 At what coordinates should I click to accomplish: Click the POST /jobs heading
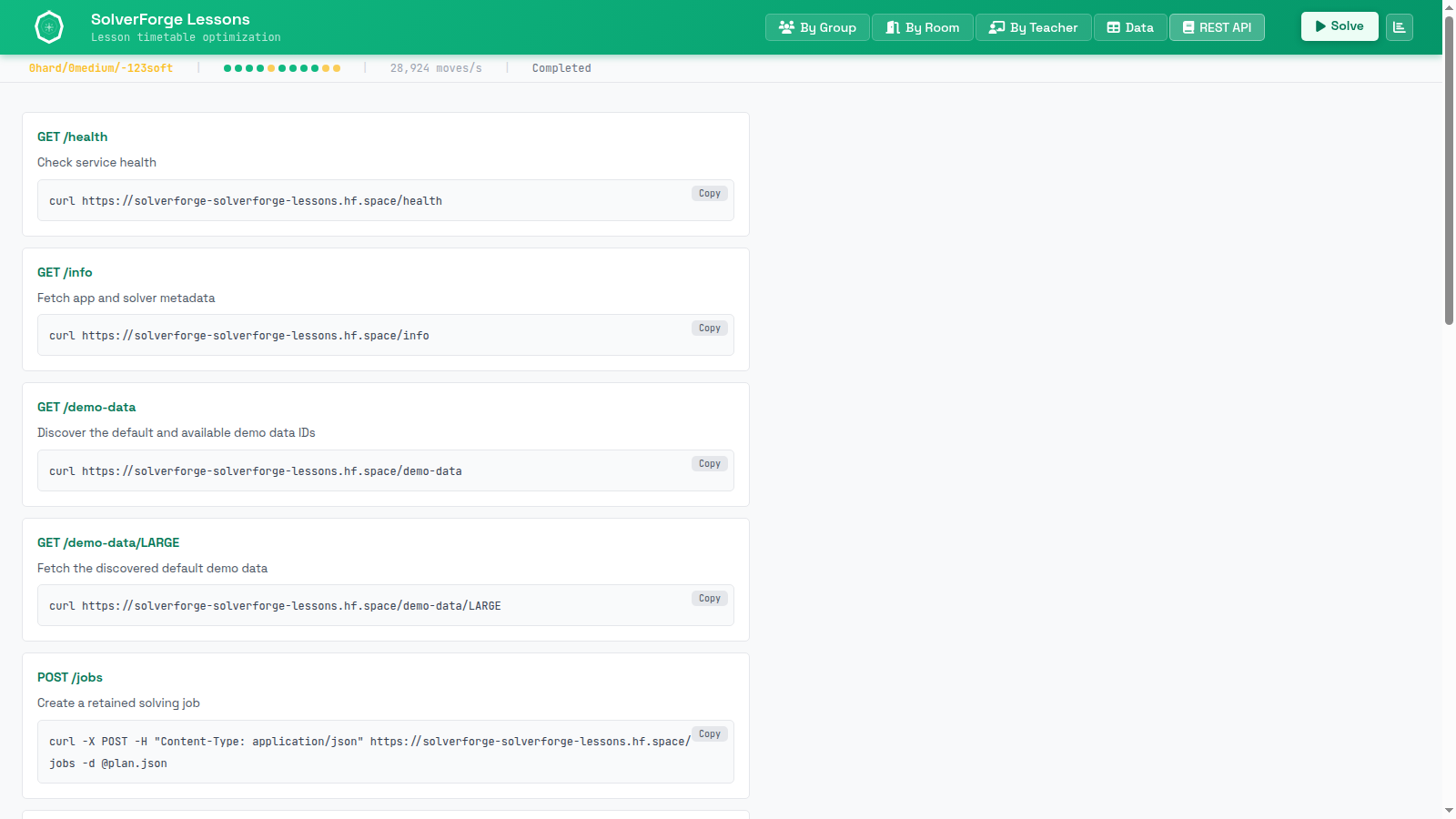(70, 677)
